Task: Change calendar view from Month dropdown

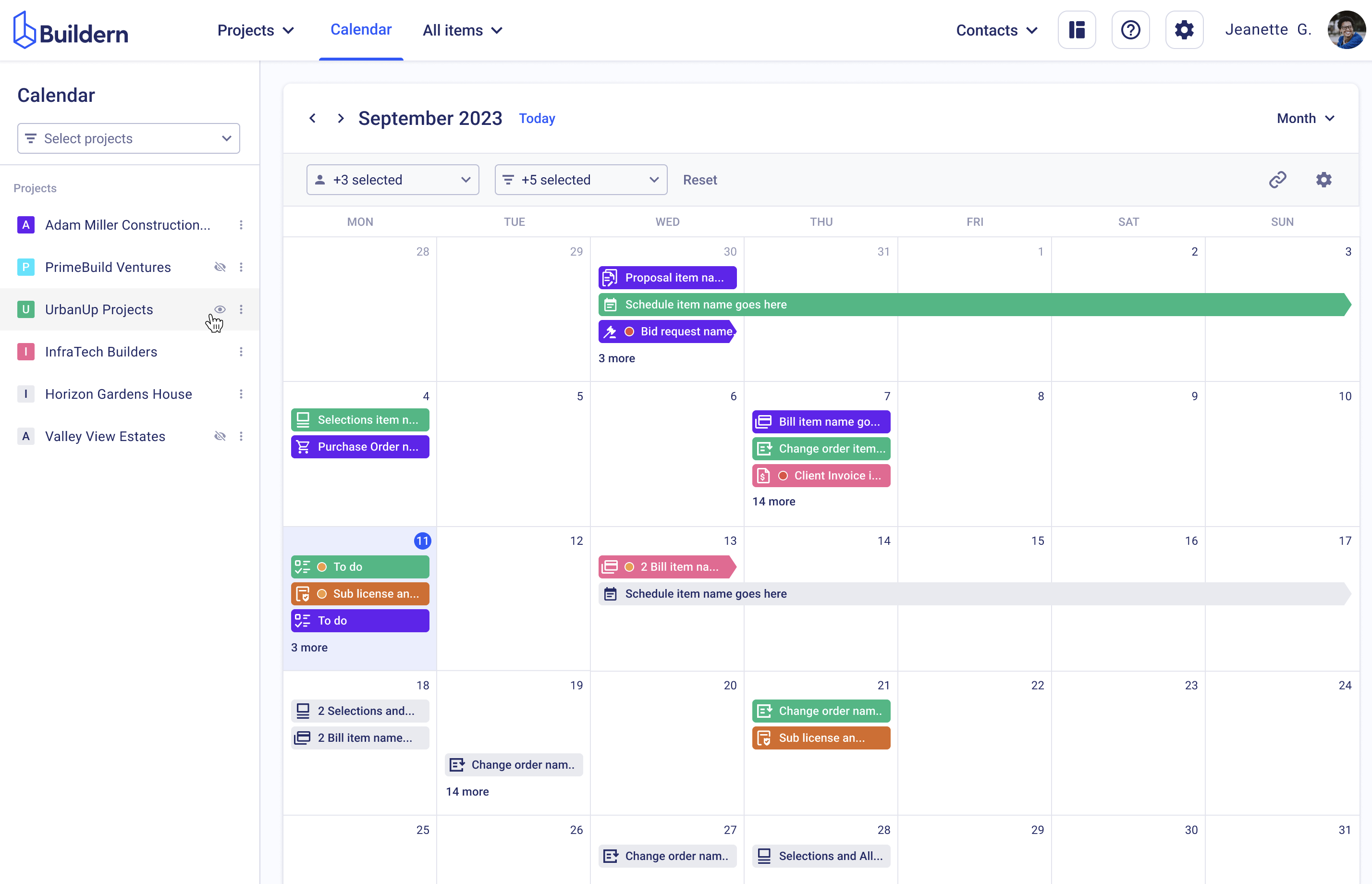Action: click(x=1306, y=118)
